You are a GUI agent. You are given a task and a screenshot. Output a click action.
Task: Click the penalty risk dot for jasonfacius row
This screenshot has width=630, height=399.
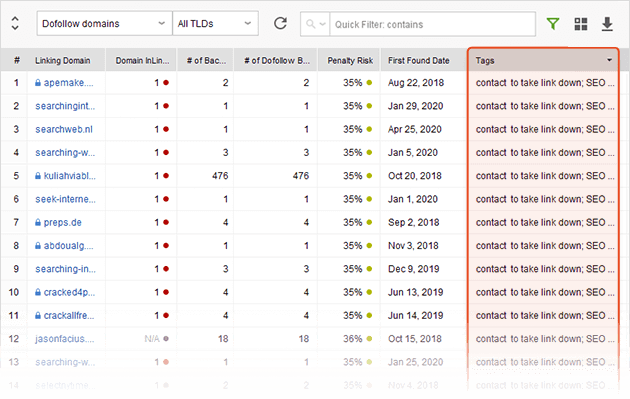369,339
